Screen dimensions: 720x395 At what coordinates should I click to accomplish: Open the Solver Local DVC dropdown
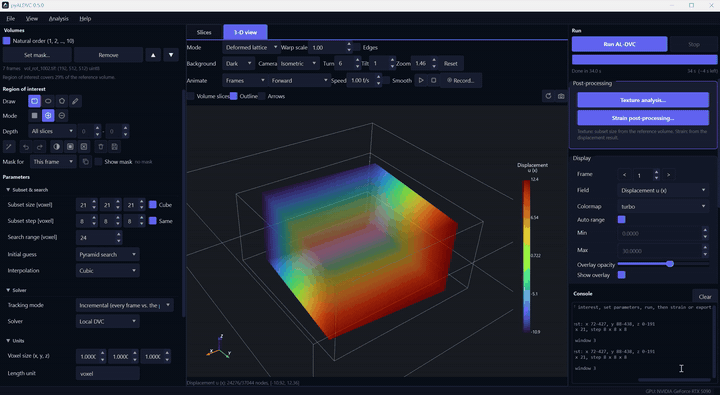click(x=107, y=322)
